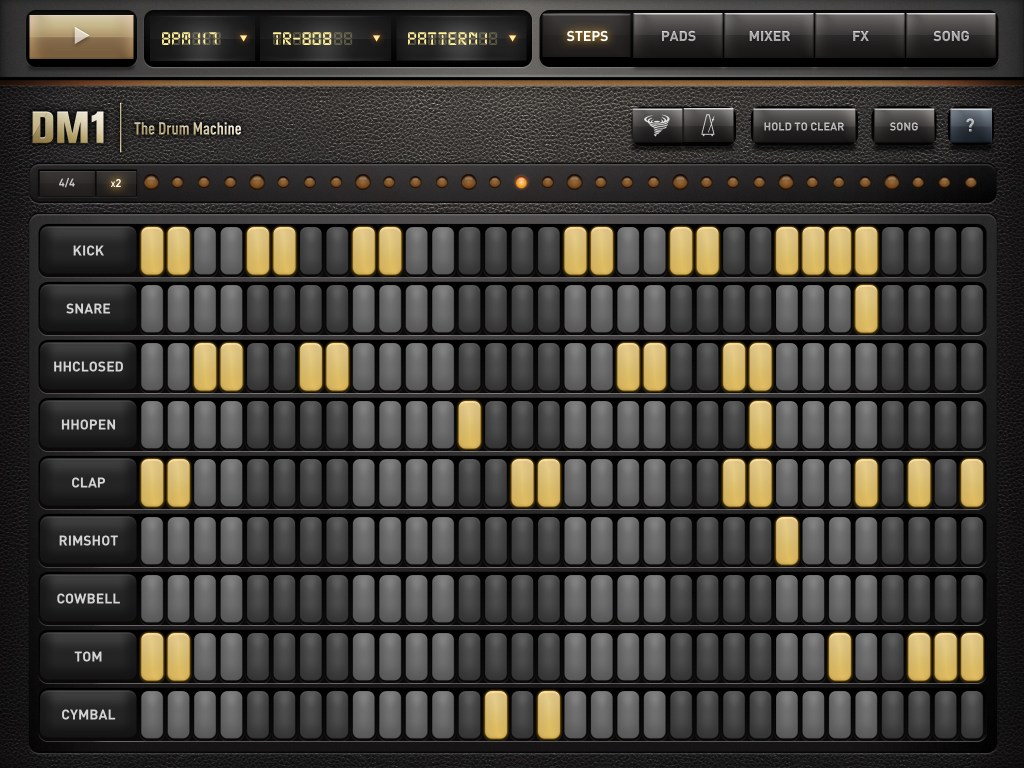Disable the lit Rimshot step
This screenshot has height=768, width=1024.
787,540
